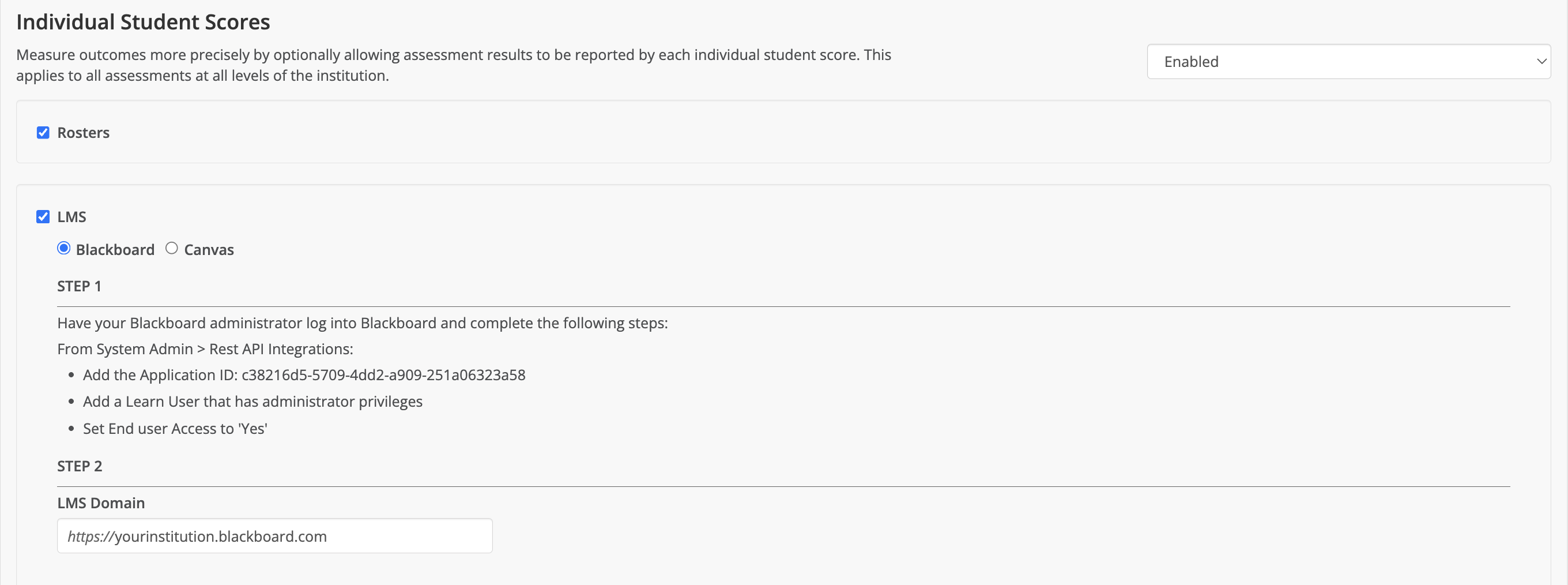
Task: Focus the yourinstitution.blackboard.com domain field
Action: 274,535
